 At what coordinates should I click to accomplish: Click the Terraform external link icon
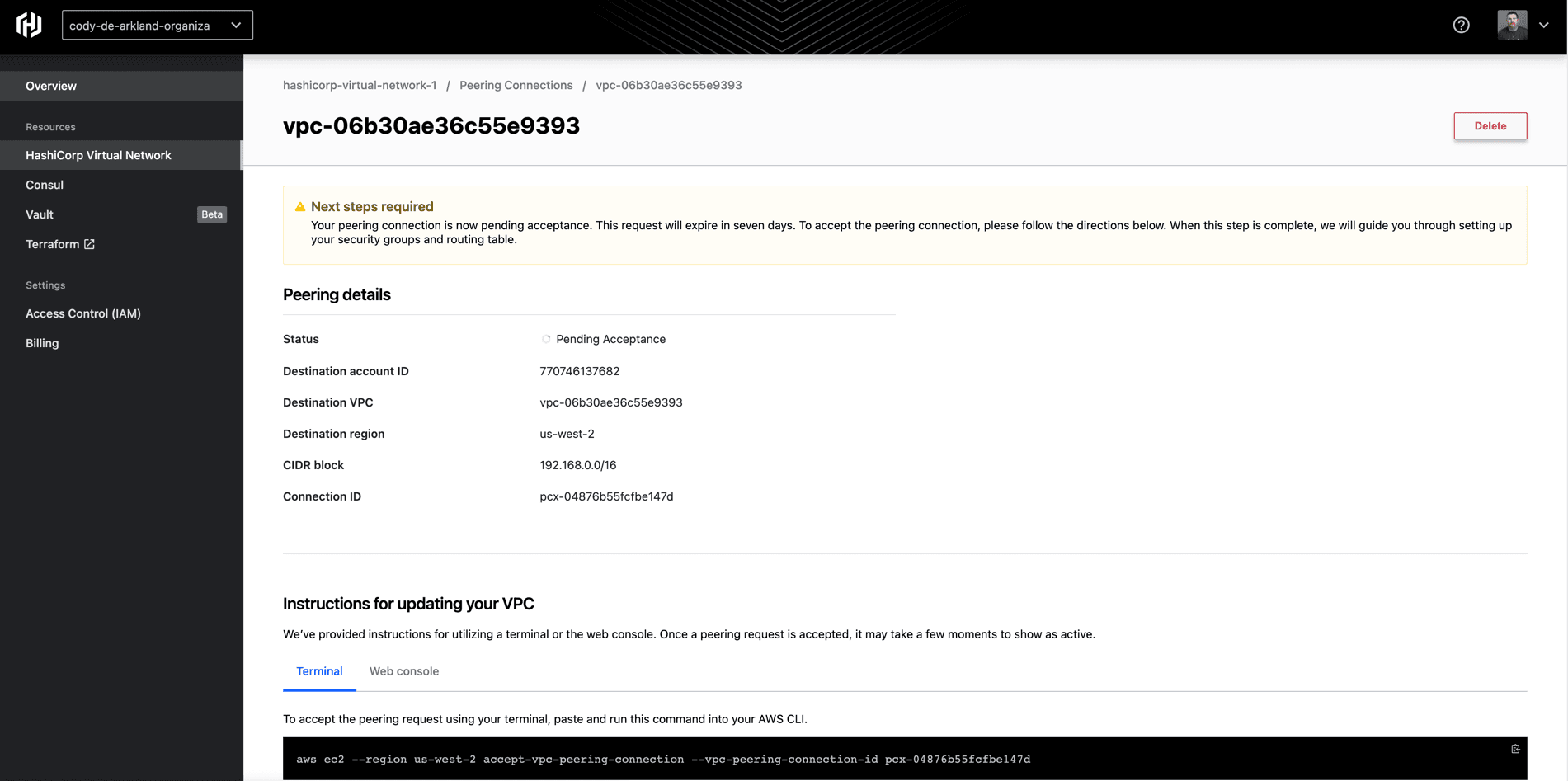coord(90,244)
